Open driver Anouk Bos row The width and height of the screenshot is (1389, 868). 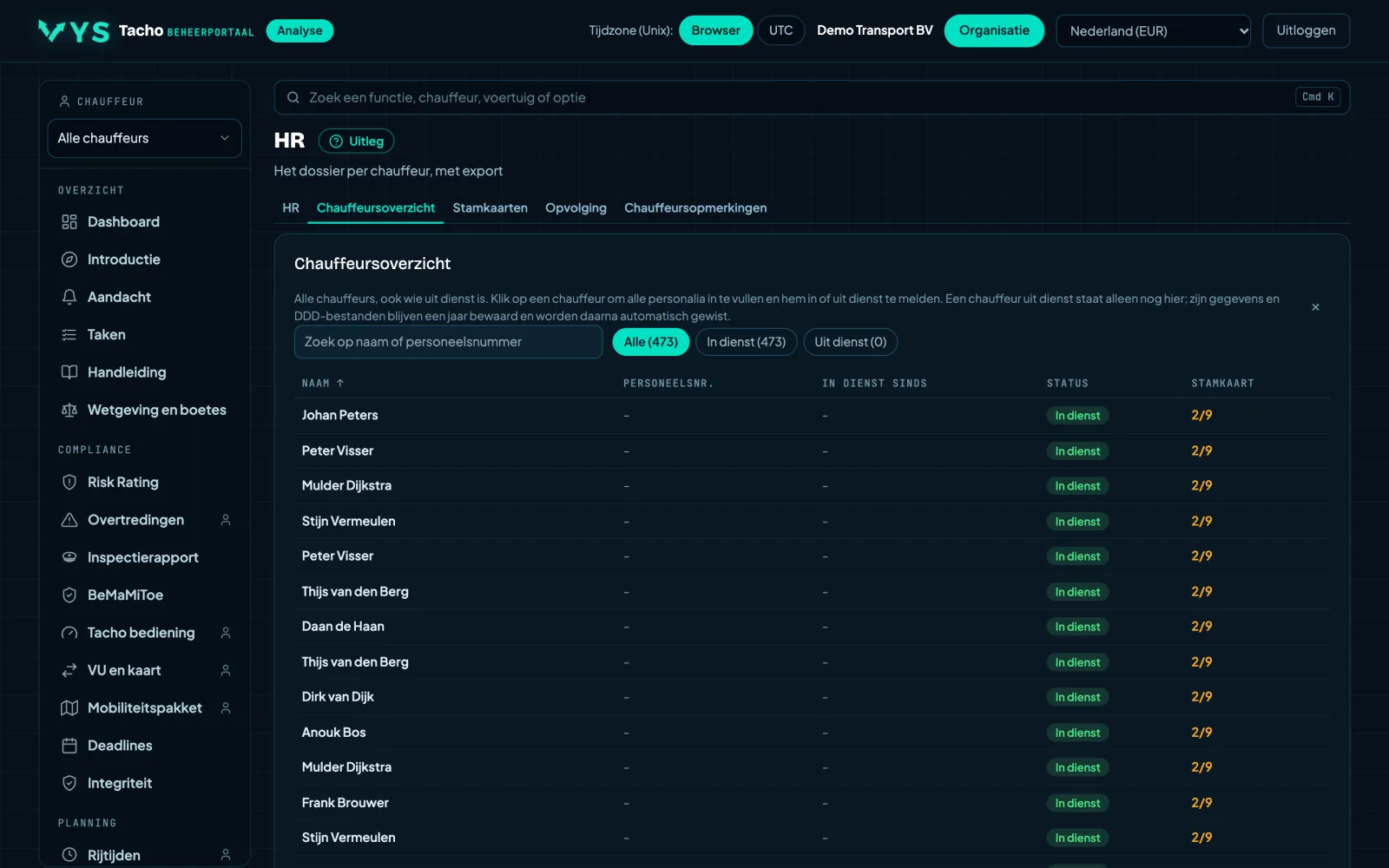[x=812, y=733]
